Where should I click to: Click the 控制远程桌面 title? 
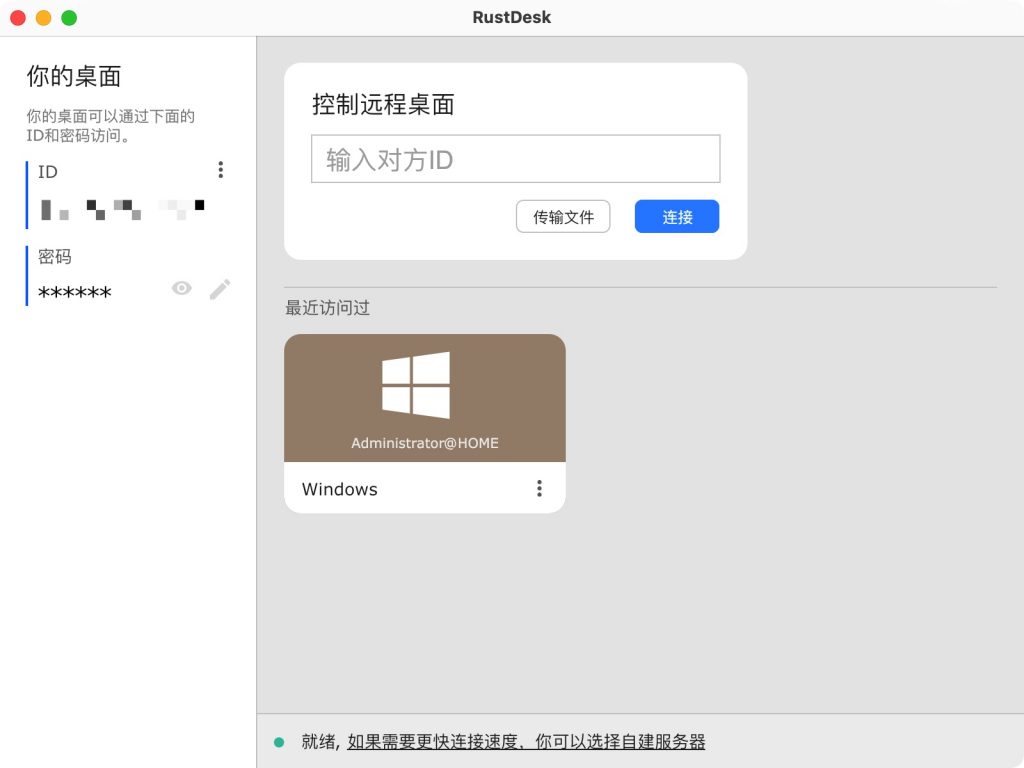(x=383, y=104)
